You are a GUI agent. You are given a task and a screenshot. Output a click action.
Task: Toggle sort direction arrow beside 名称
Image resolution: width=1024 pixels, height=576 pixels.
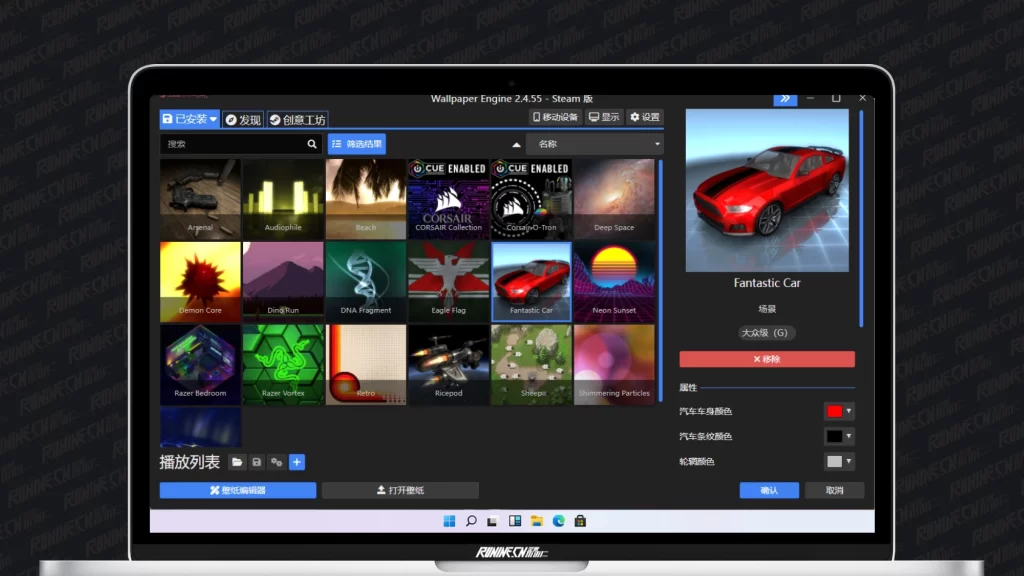[517, 145]
